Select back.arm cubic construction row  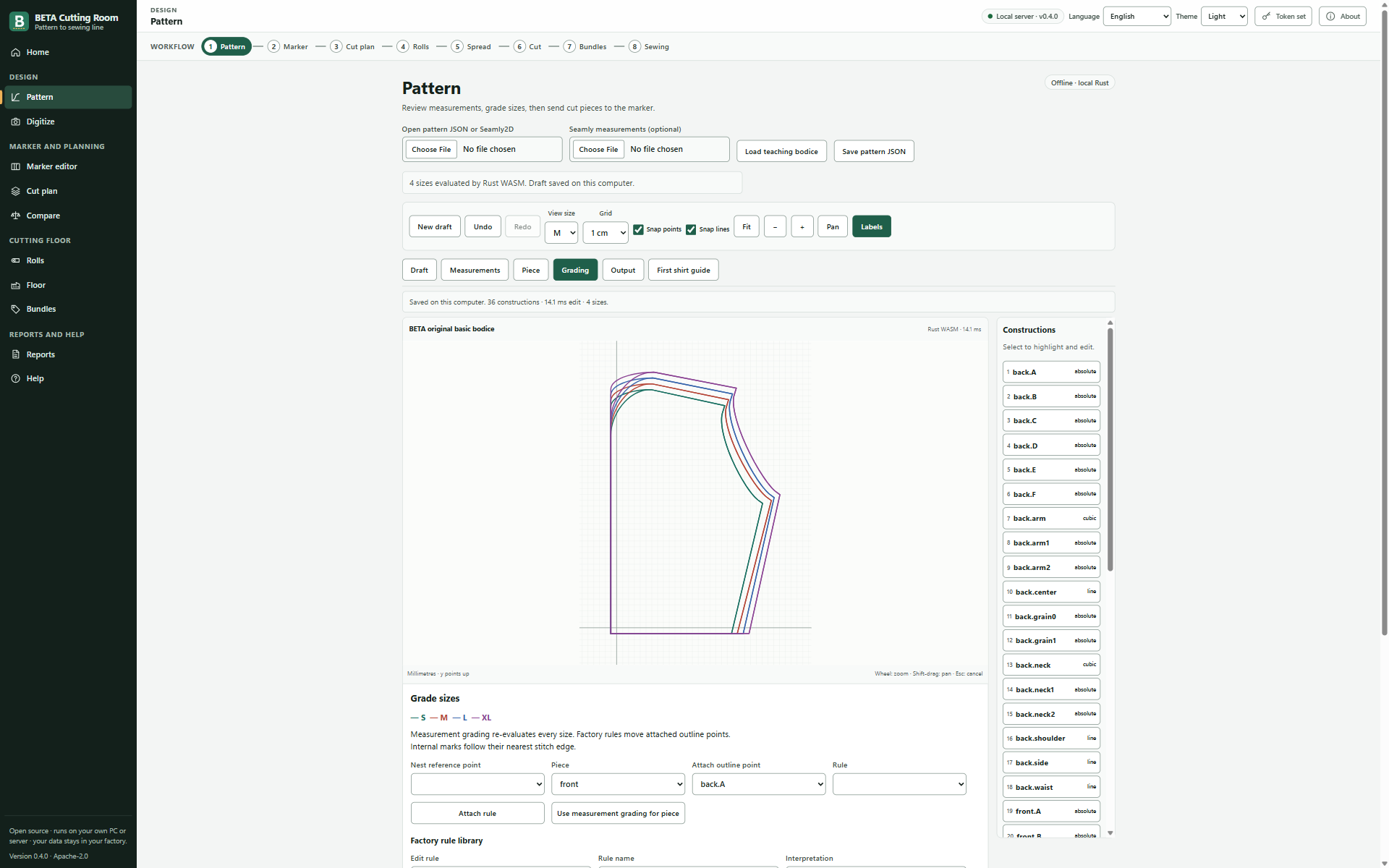click(1051, 518)
